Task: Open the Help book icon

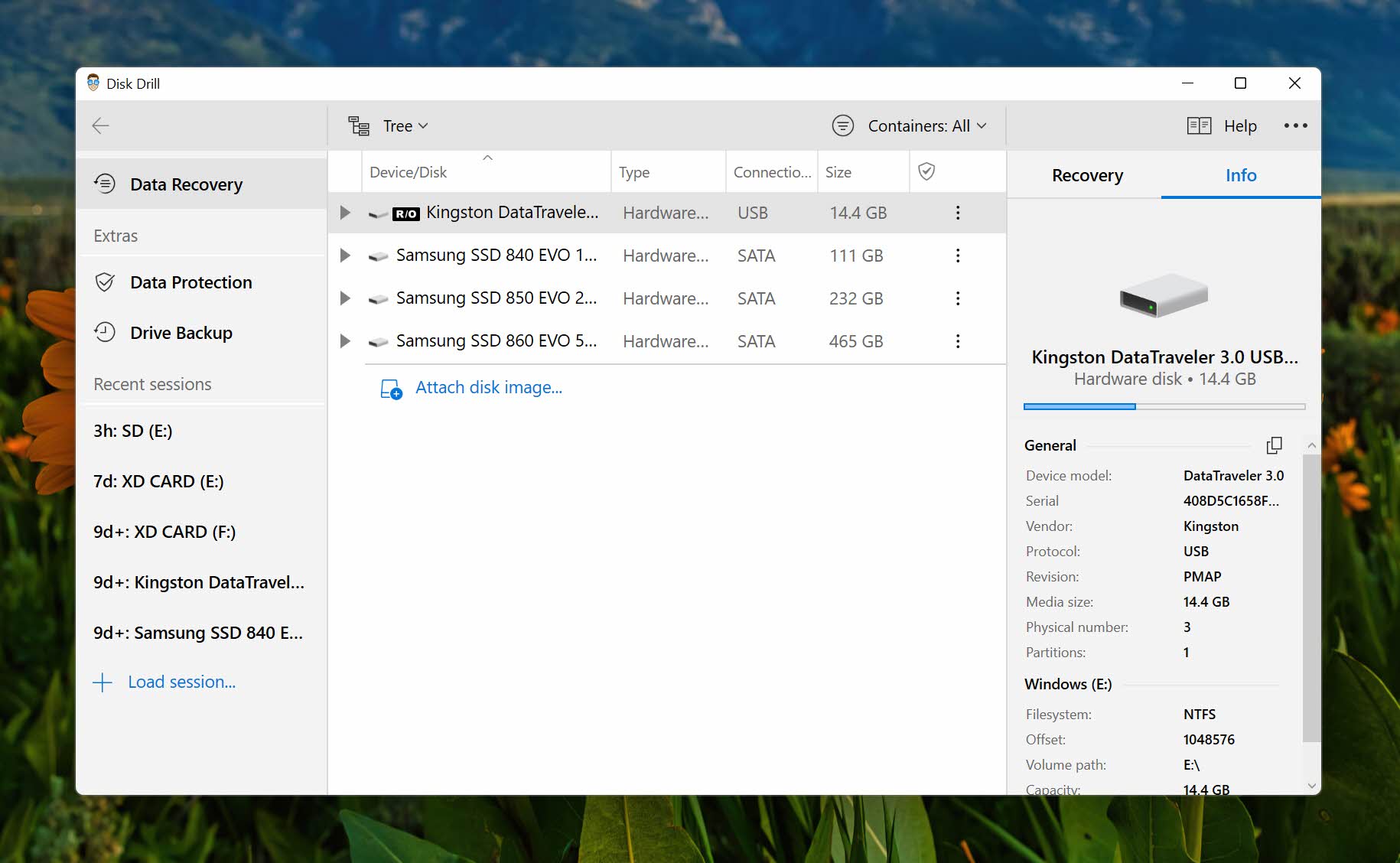Action: pos(1199,125)
